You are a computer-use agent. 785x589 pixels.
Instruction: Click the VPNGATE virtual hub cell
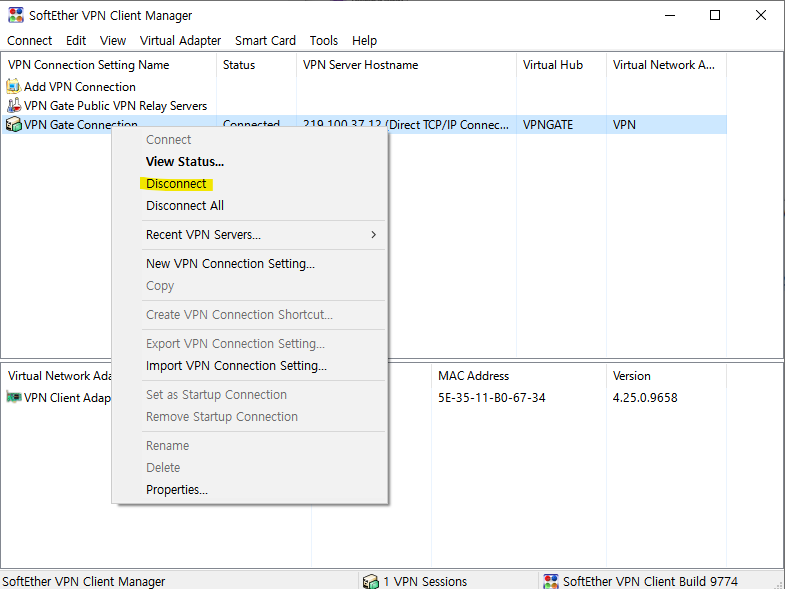(x=548, y=125)
